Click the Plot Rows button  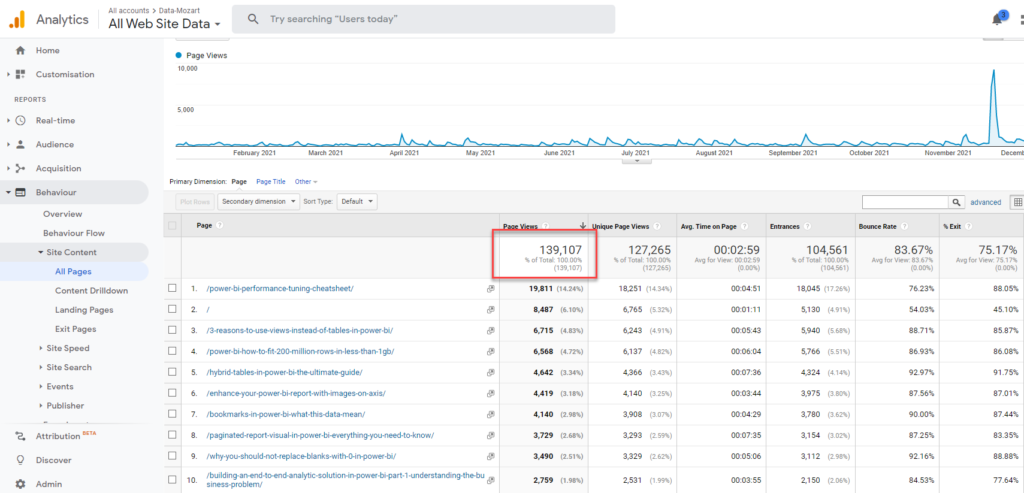[x=195, y=202]
